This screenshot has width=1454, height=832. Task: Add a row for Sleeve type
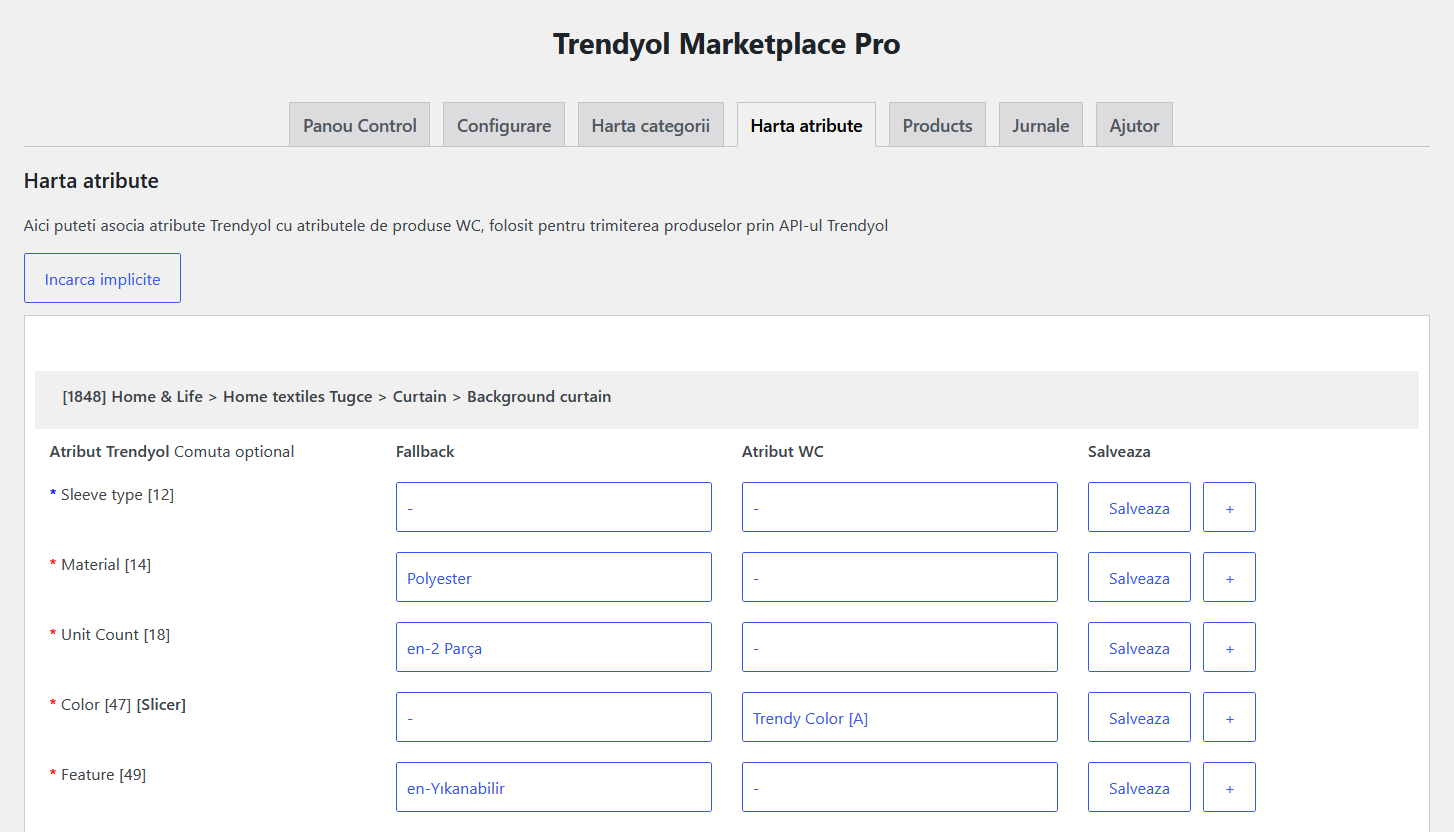click(1229, 507)
